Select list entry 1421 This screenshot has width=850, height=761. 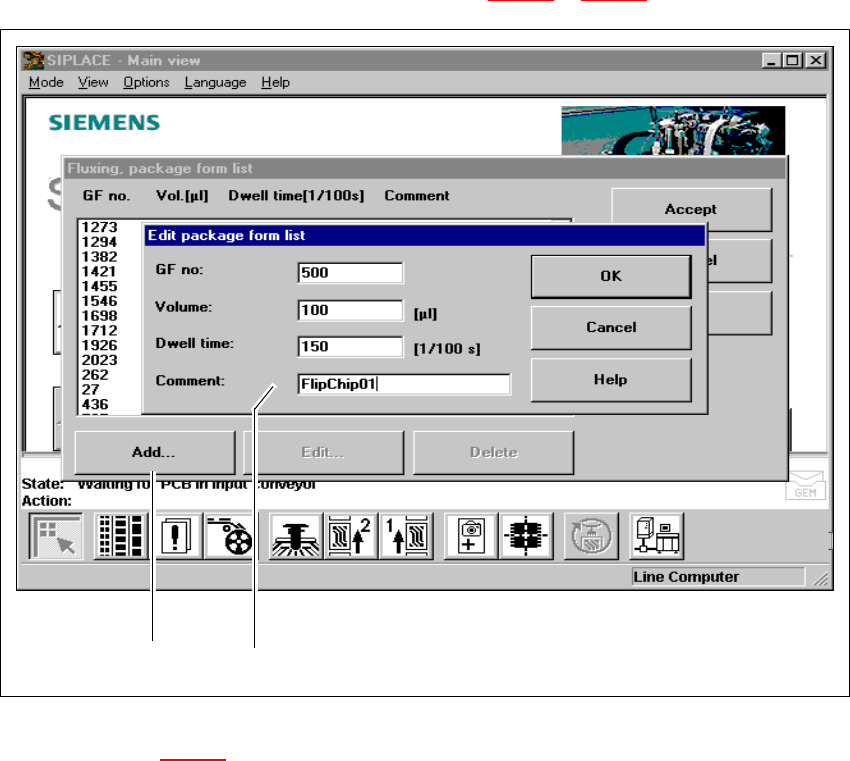pos(99,272)
